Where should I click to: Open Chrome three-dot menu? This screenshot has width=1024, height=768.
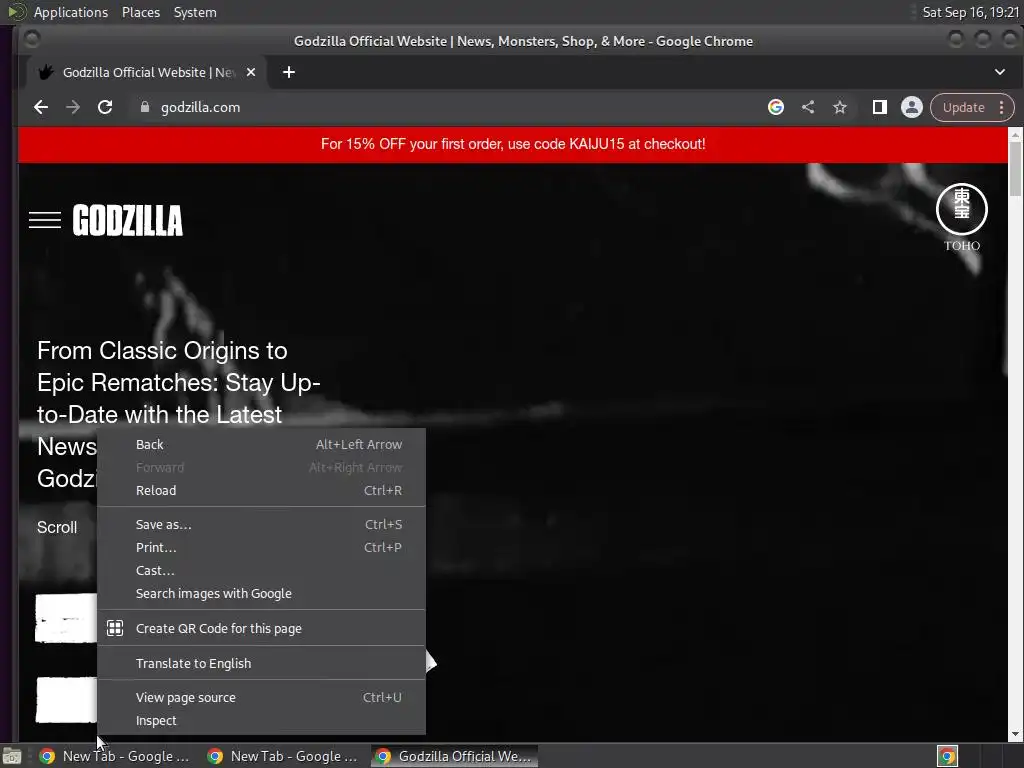pyautogui.click(x=1001, y=107)
